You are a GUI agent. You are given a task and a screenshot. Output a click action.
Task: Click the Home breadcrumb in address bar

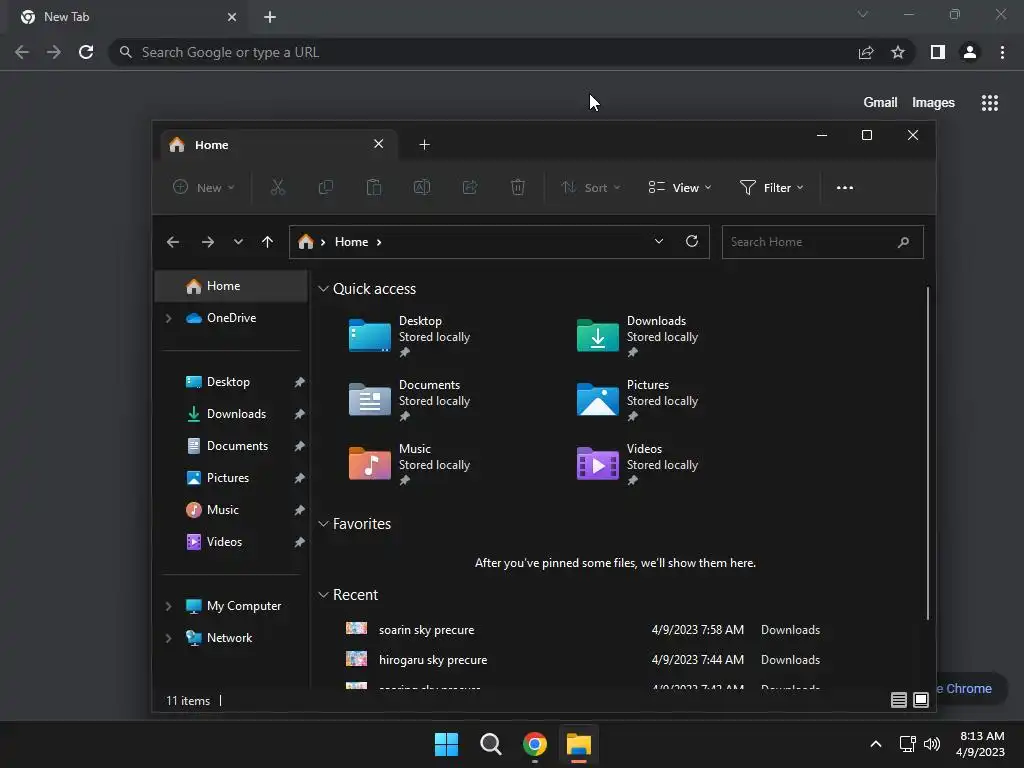(351, 242)
